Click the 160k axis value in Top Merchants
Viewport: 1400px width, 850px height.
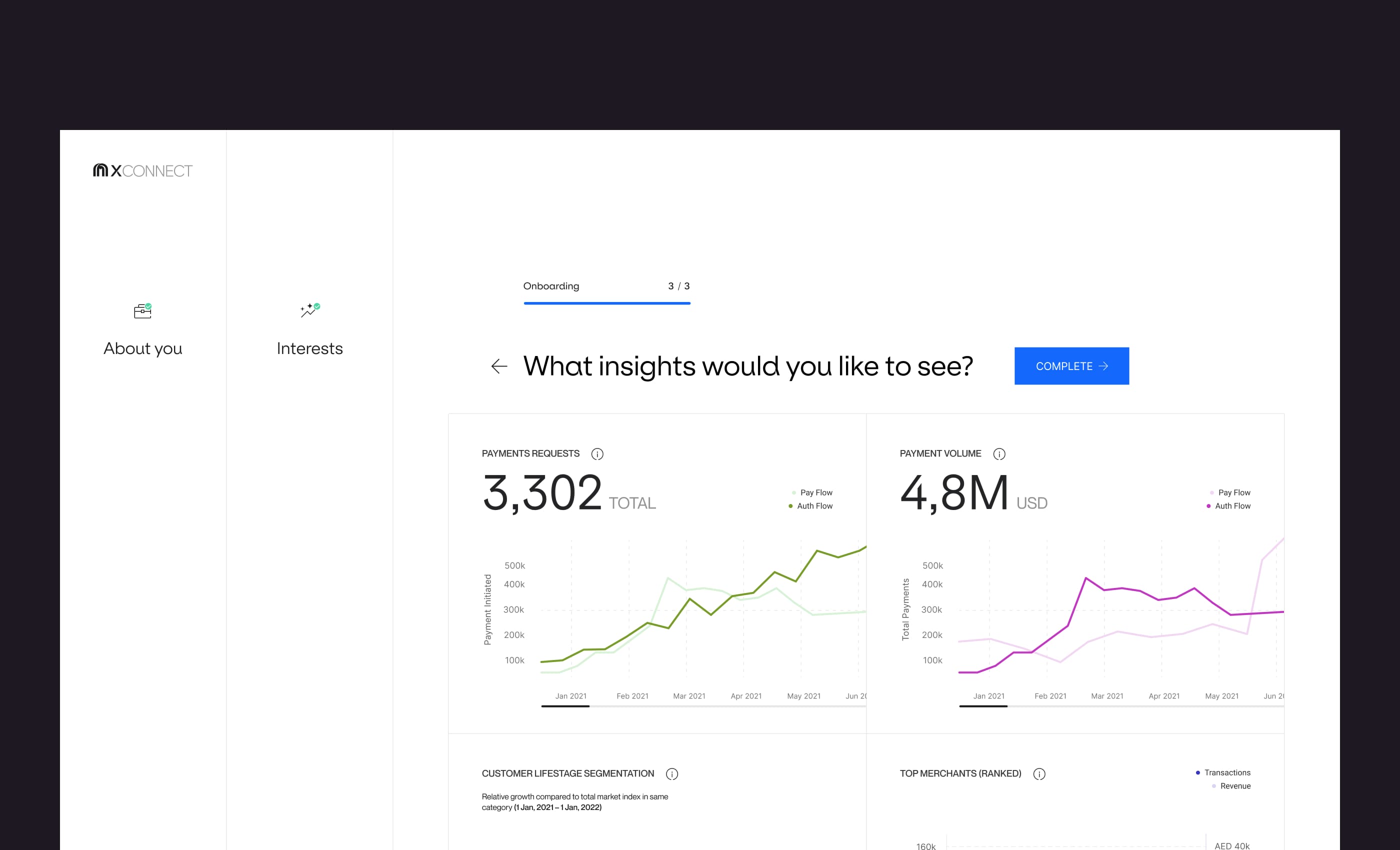[925, 846]
